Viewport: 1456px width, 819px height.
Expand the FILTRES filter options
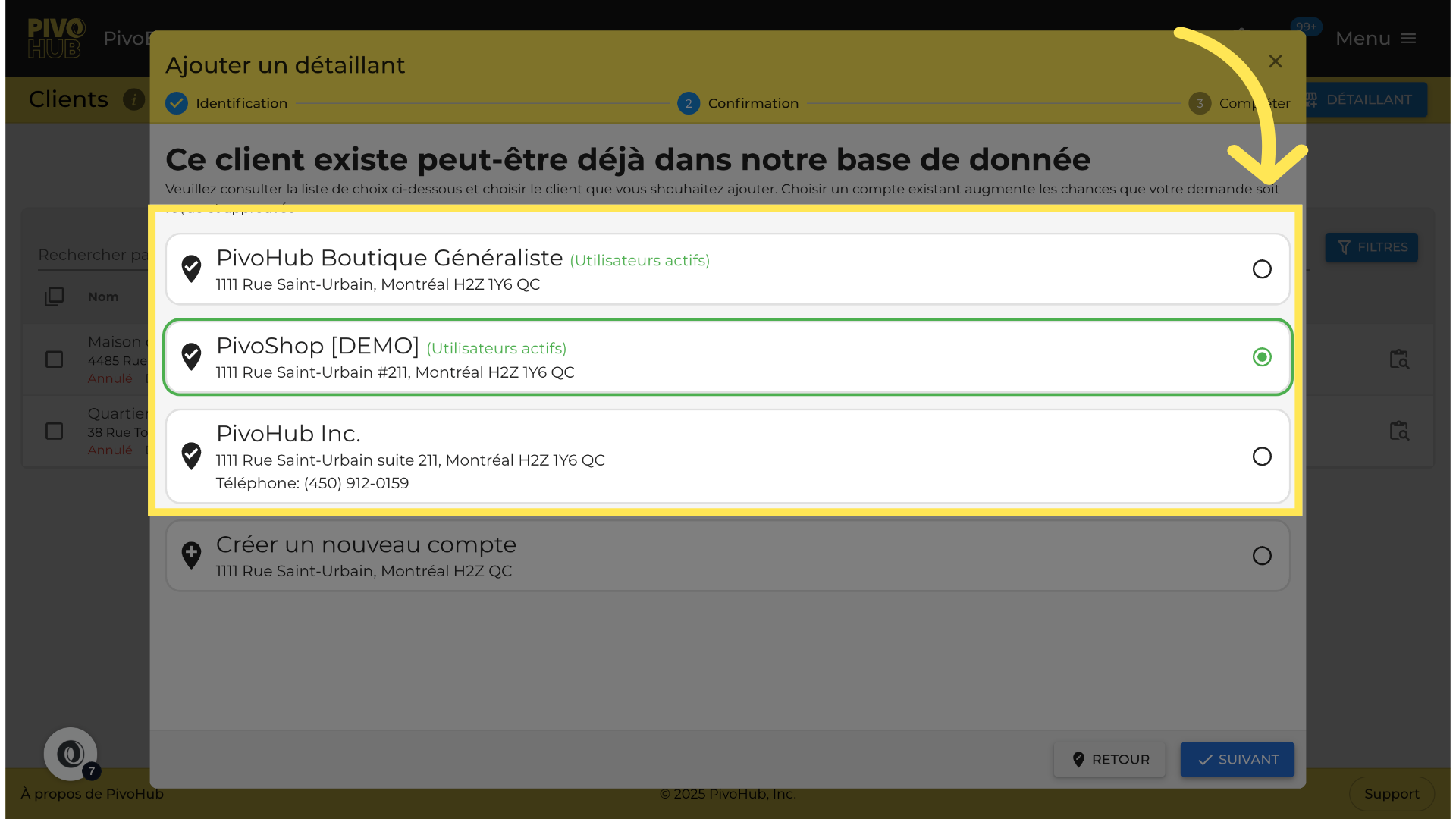point(1371,248)
